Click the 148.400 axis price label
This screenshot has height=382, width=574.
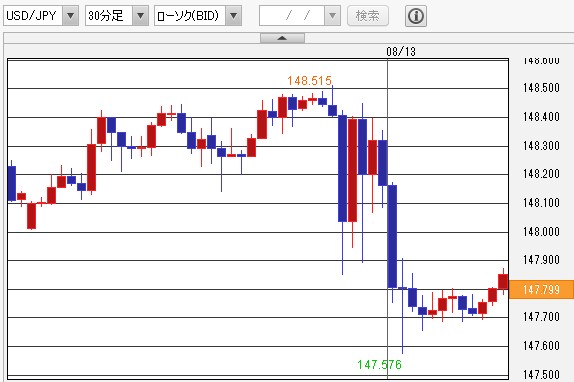tap(541, 117)
